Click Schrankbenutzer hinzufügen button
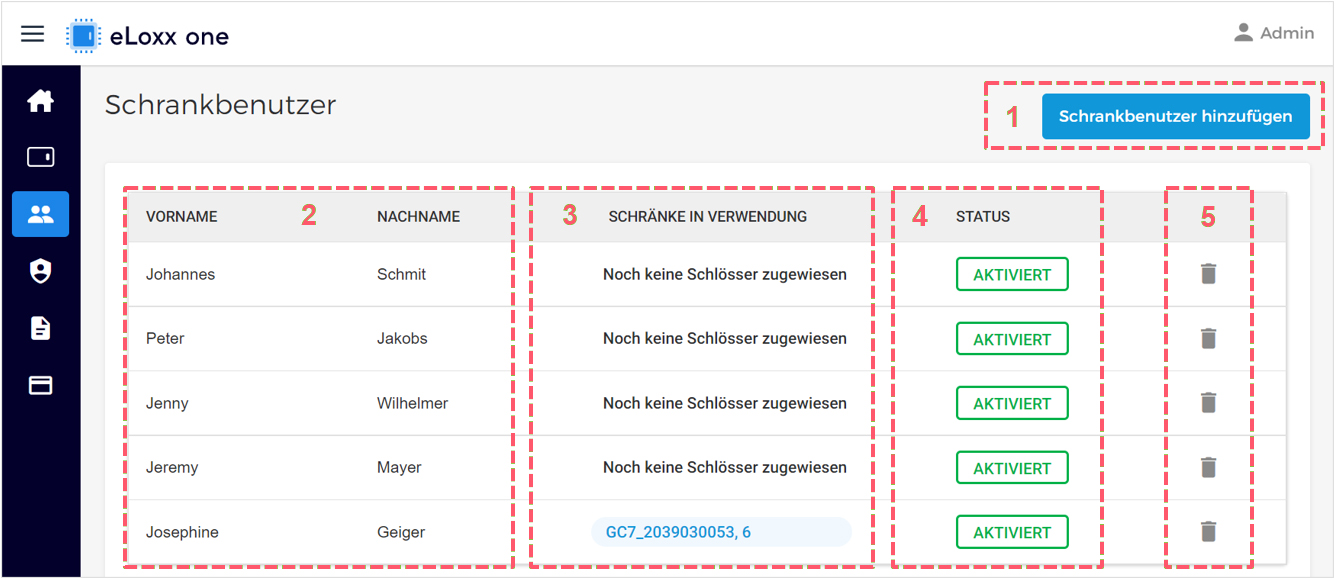The width and height of the screenshot is (1335, 580). (1175, 116)
